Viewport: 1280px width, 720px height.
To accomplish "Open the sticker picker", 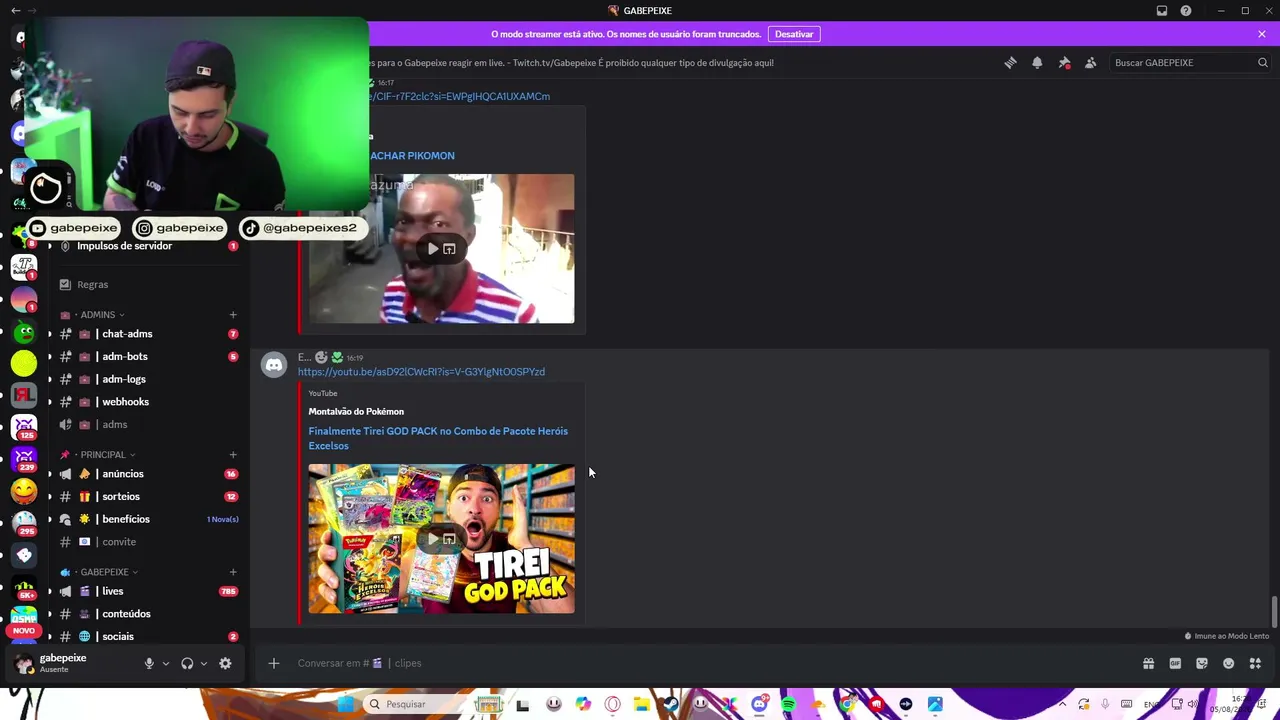I will pyautogui.click(x=1202, y=663).
